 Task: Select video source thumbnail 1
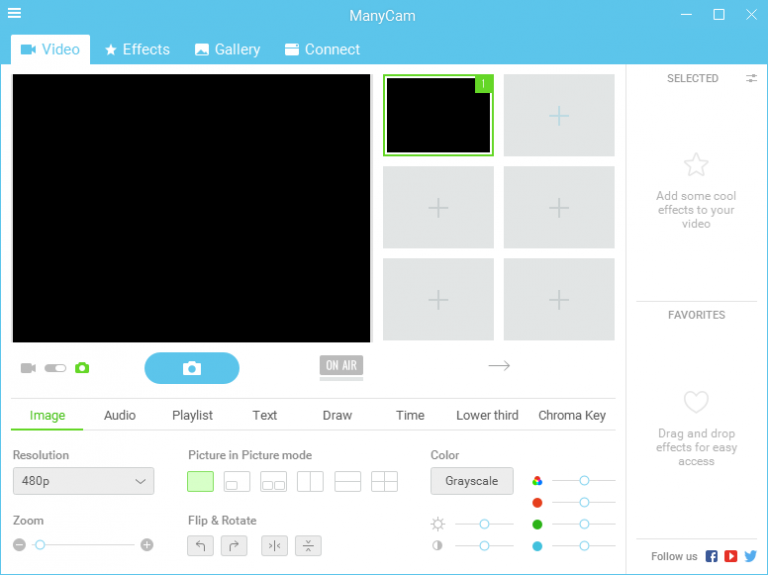click(x=438, y=115)
